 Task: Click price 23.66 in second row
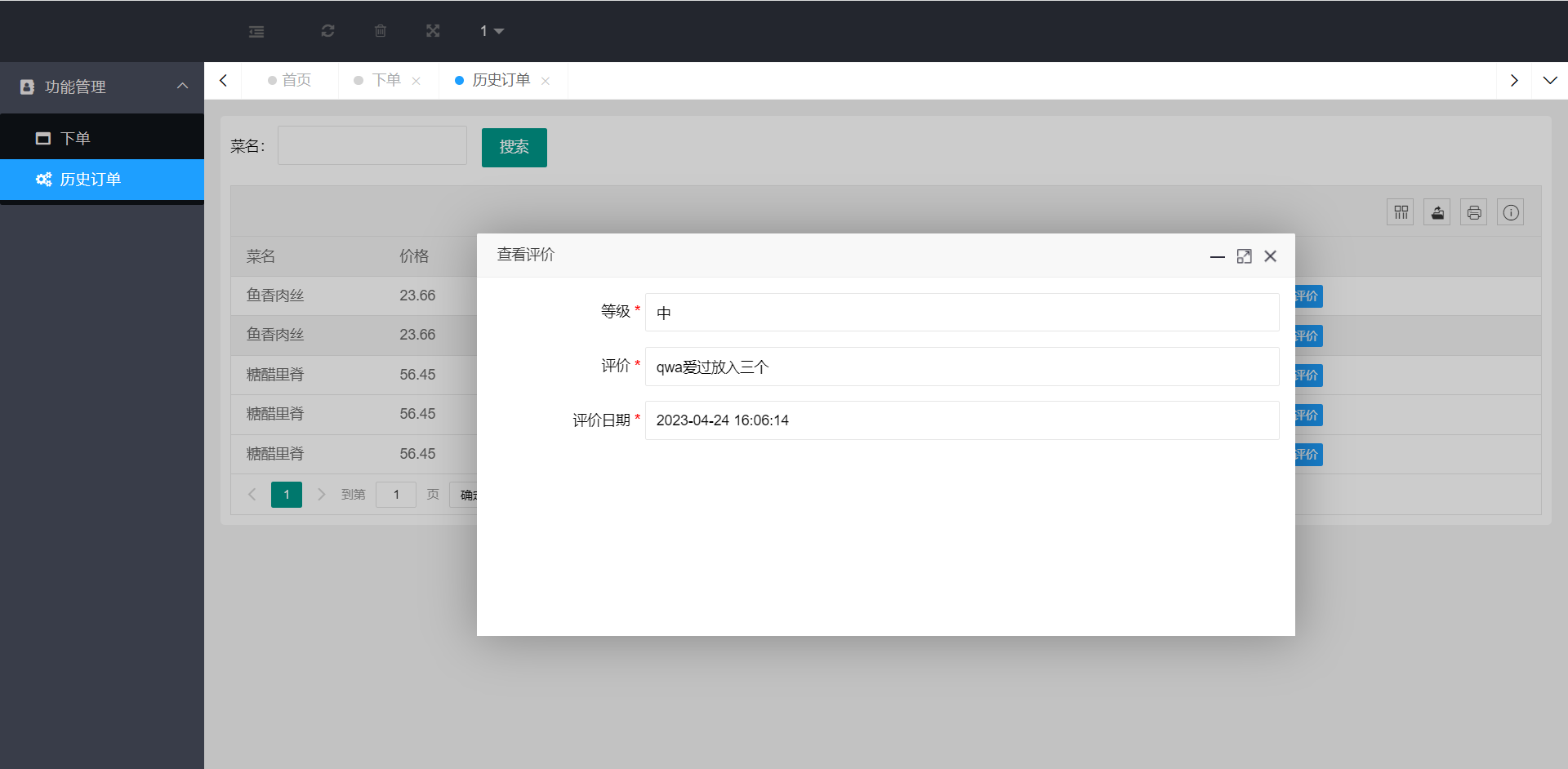[x=417, y=335]
